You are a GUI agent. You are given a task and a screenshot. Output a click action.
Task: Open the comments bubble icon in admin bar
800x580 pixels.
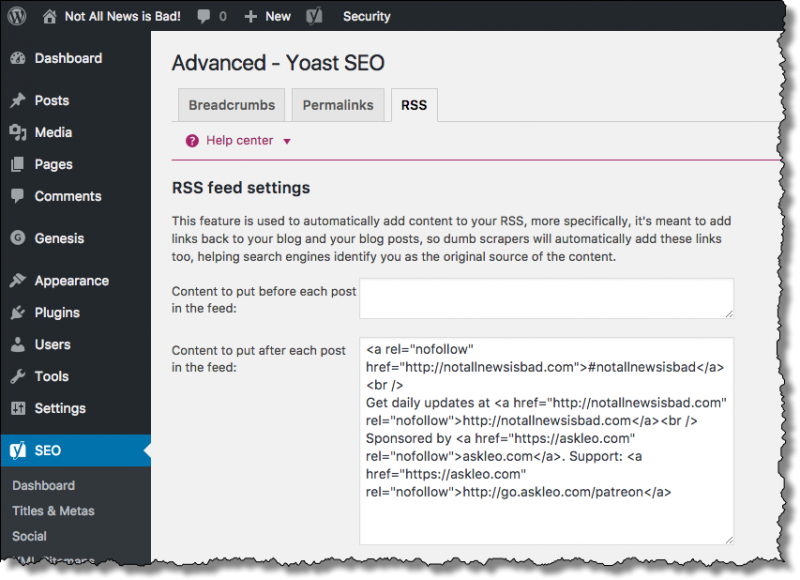[x=204, y=16]
